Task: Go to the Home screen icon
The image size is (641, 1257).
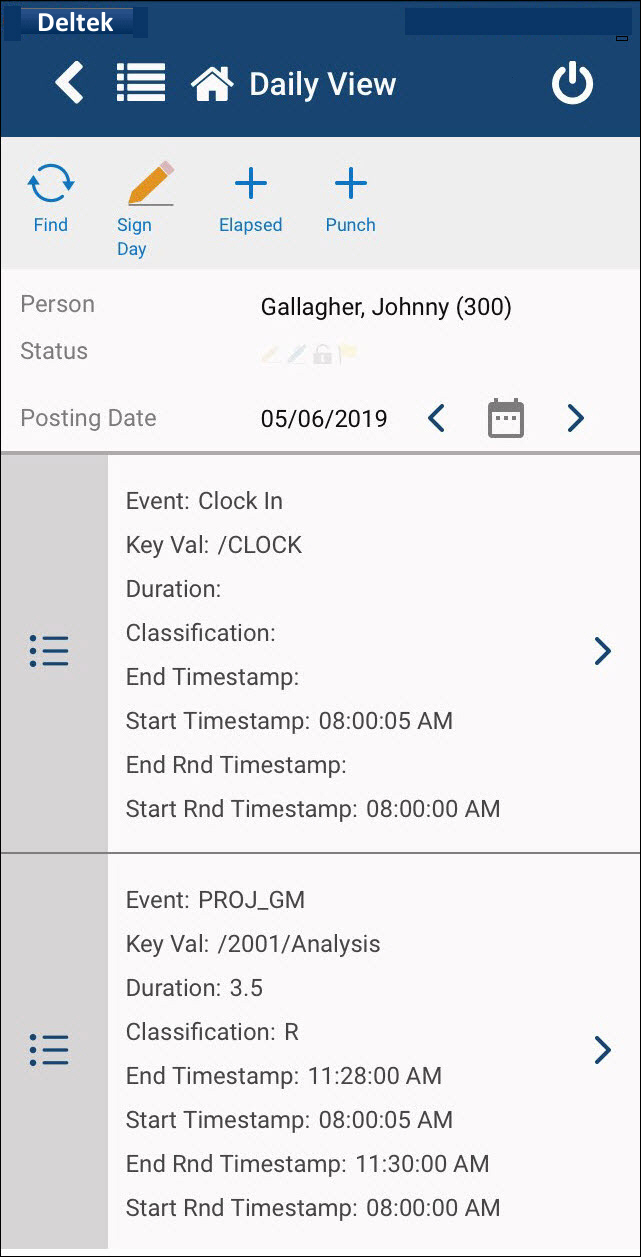Action: click(212, 84)
